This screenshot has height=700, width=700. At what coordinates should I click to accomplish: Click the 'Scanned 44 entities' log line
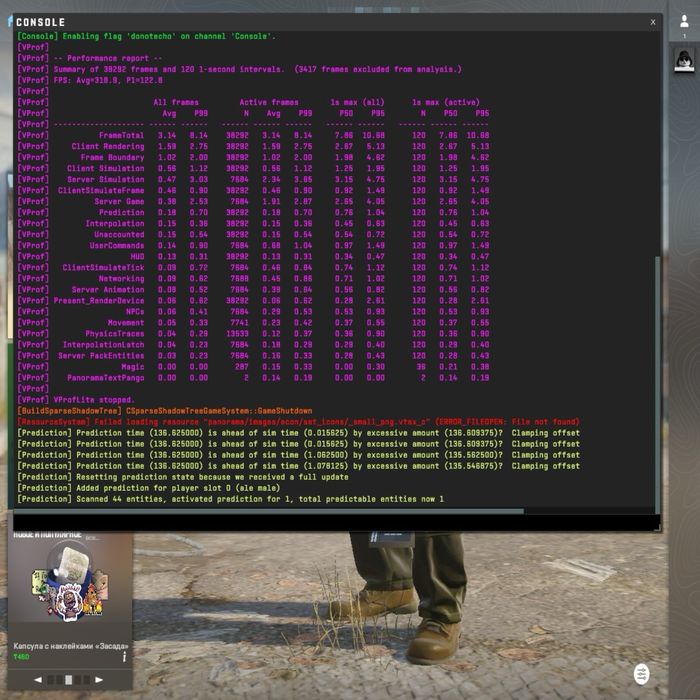pos(230,499)
